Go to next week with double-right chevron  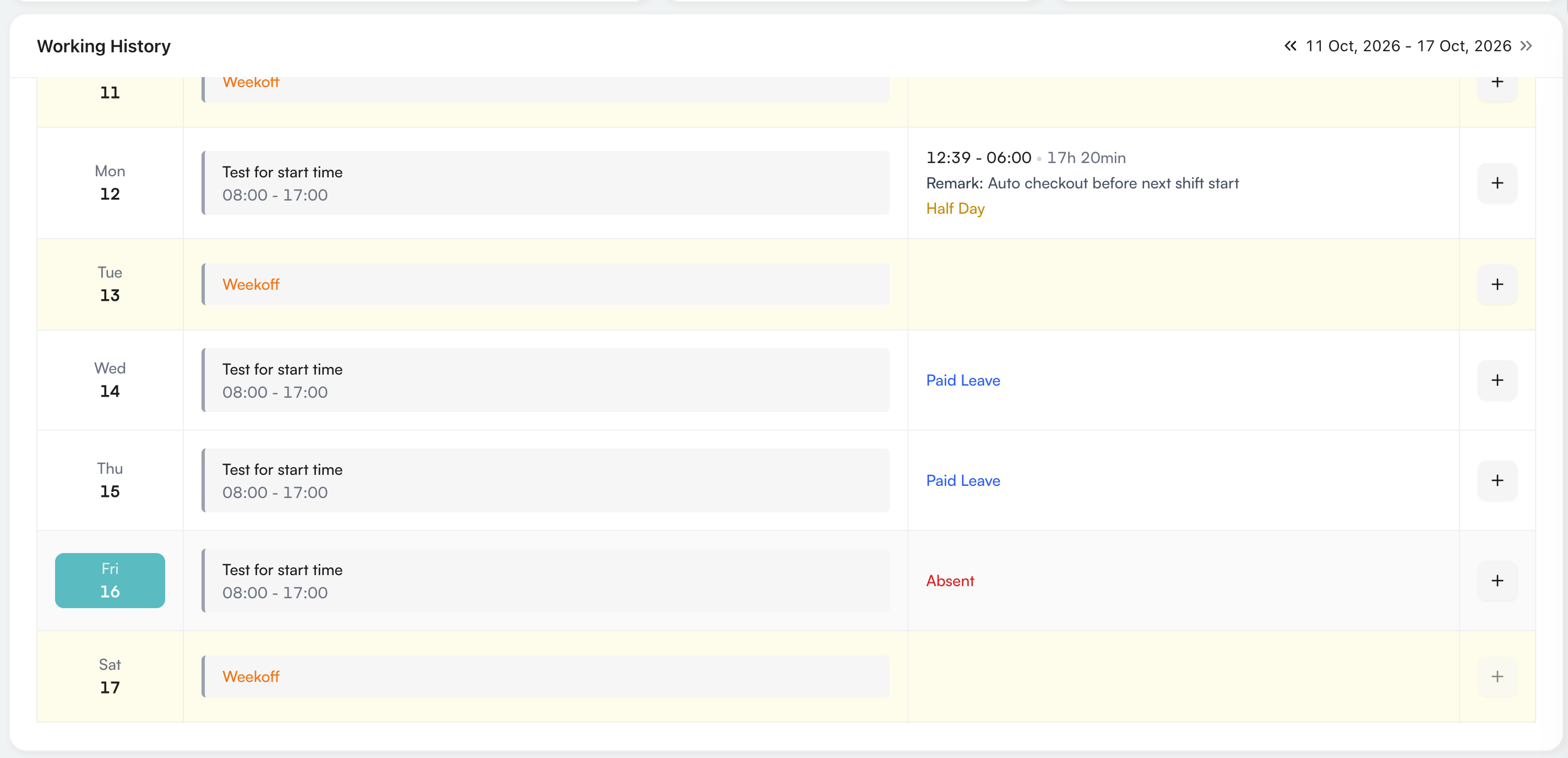[1526, 46]
